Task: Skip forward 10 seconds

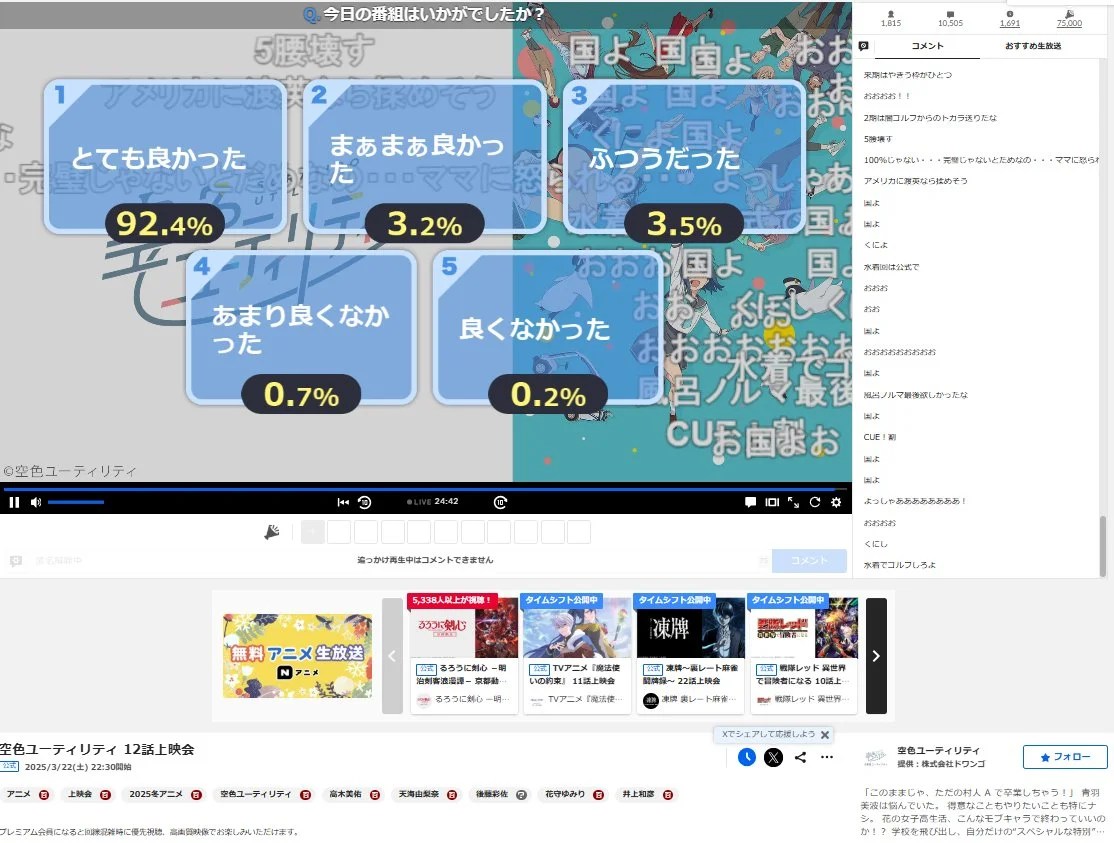Action: point(500,502)
